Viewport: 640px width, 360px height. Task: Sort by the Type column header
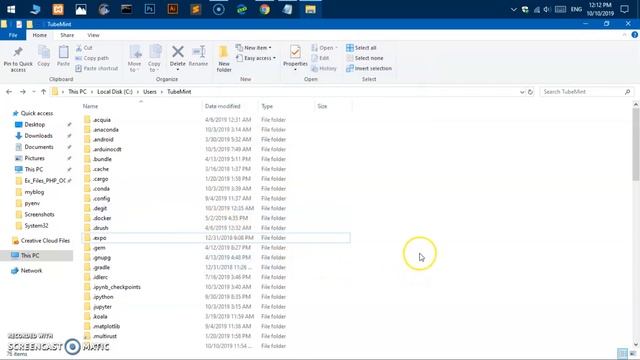[x=286, y=106]
